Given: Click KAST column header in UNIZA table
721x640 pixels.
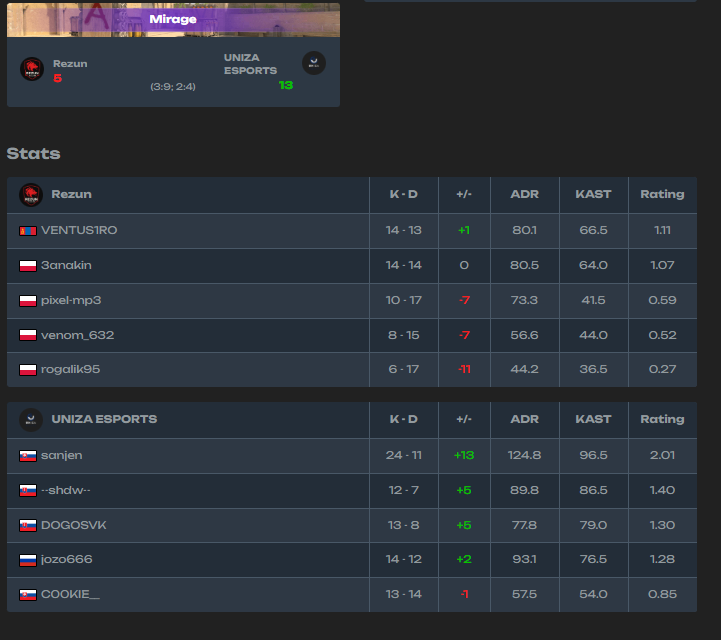Looking at the screenshot, I should point(593,419).
